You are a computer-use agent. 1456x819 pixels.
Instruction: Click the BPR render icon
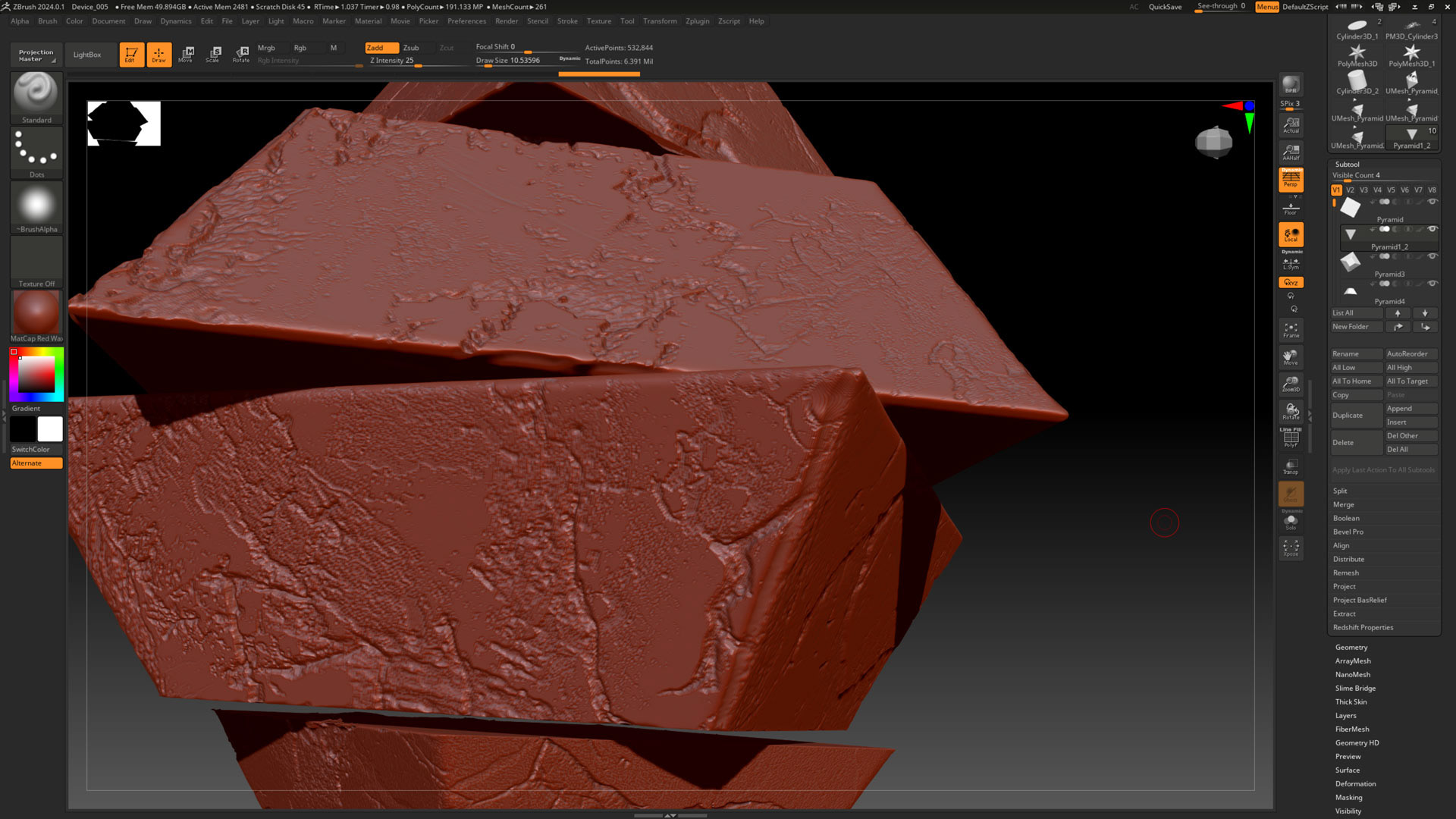tap(1291, 85)
